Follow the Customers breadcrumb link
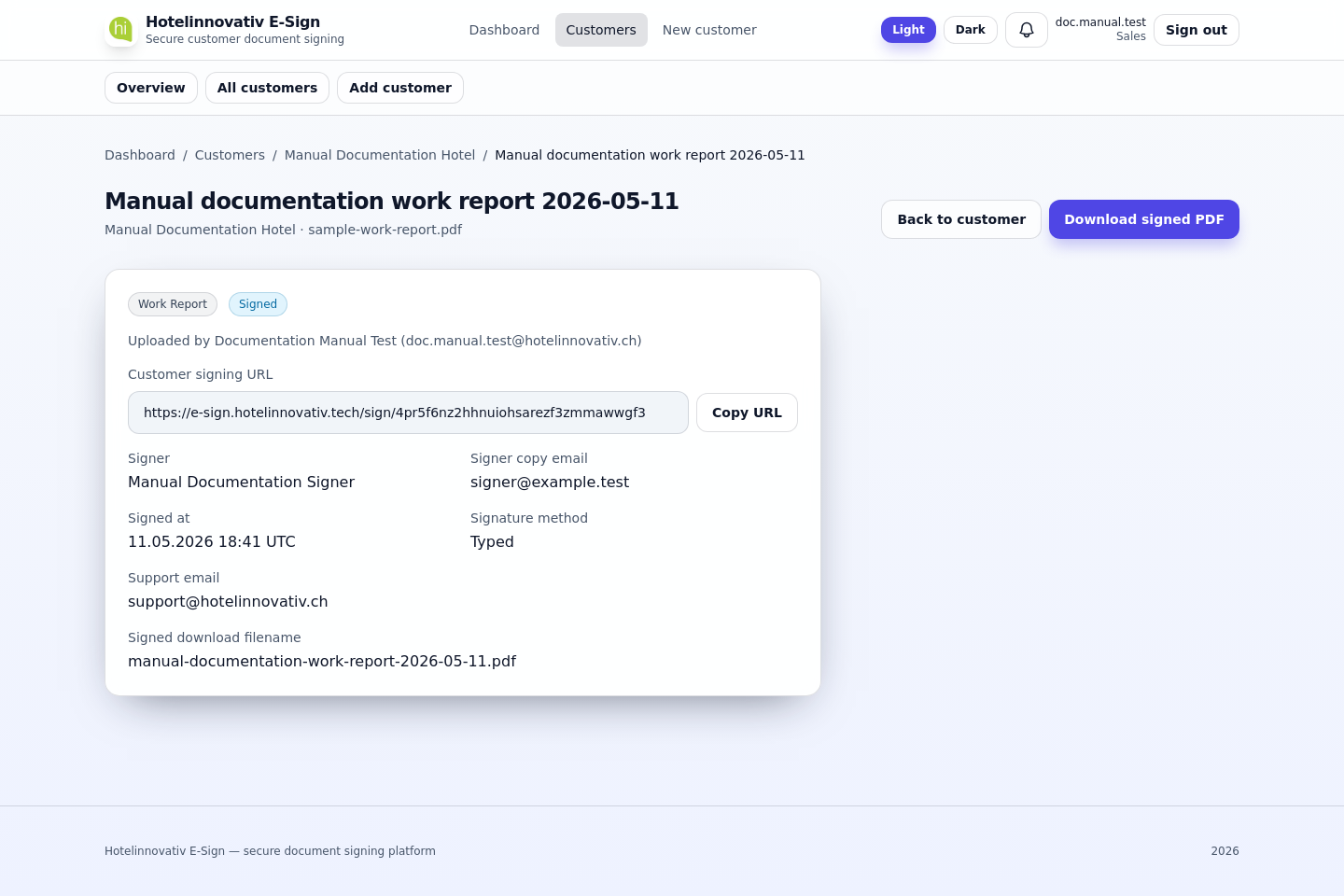1344x896 pixels. click(230, 155)
